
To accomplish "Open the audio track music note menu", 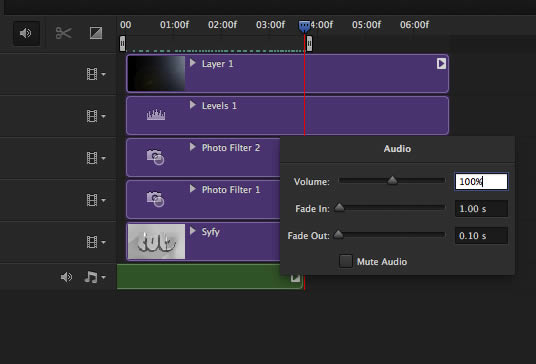I will [95, 277].
